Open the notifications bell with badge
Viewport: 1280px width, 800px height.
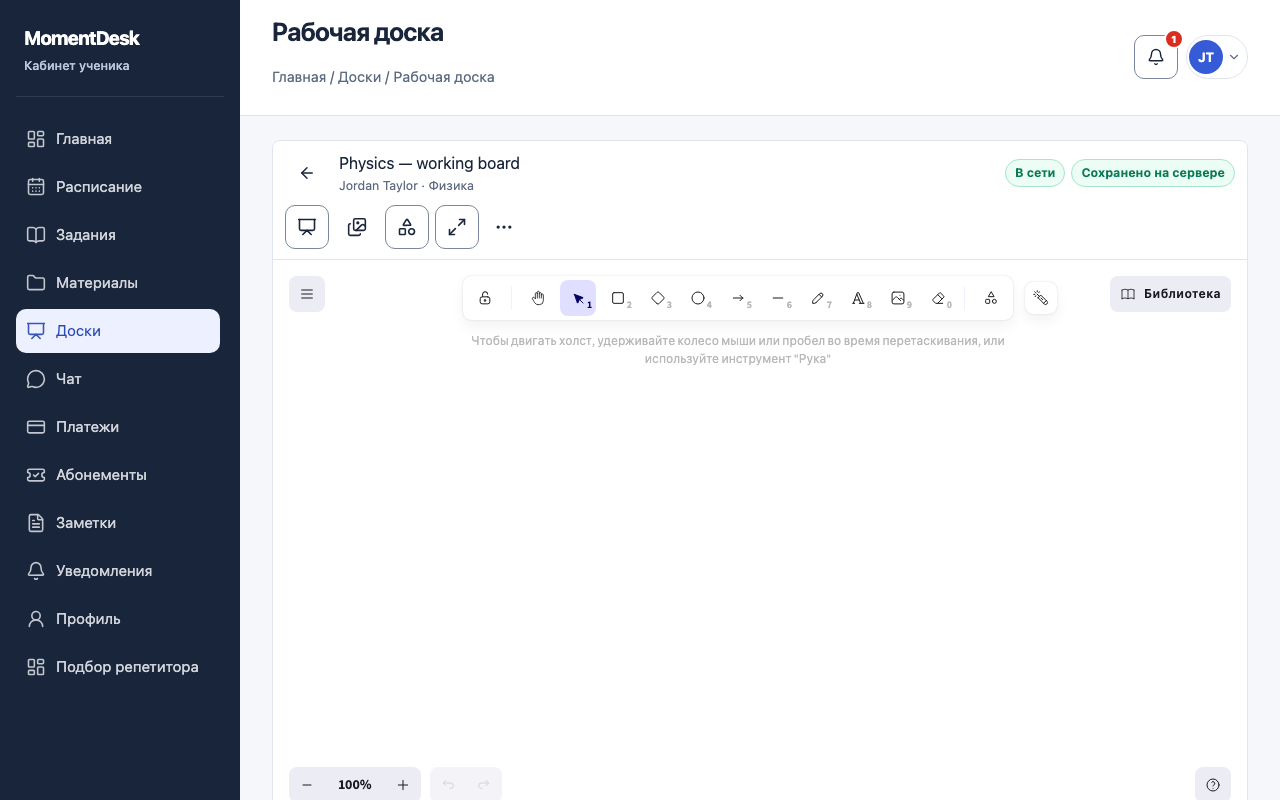click(1156, 57)
